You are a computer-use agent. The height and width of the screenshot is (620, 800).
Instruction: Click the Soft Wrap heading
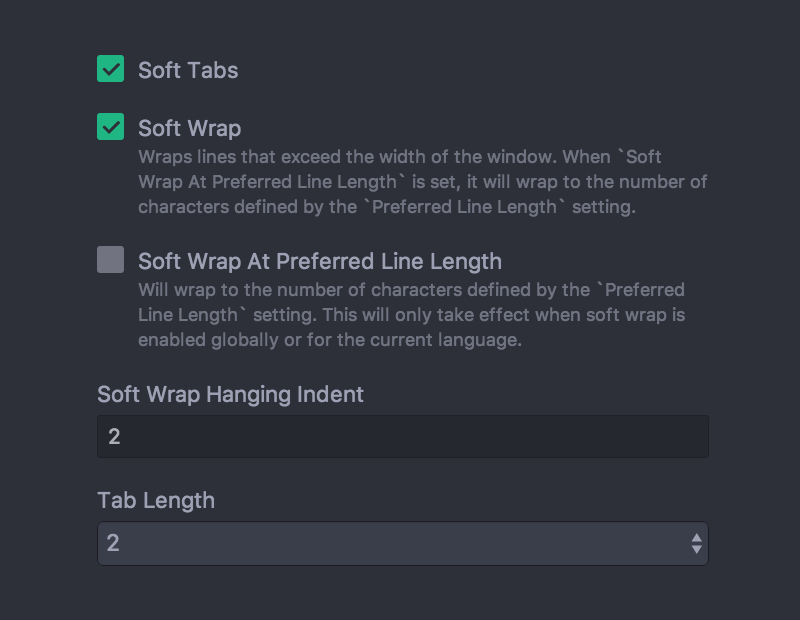[x=190, y=128]
